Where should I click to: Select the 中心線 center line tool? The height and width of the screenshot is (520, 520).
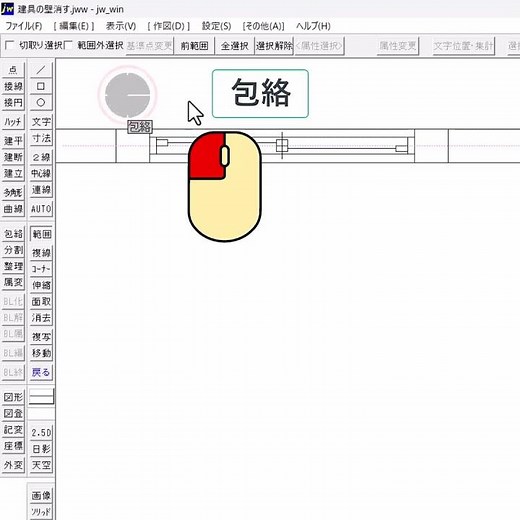(41, 174)
